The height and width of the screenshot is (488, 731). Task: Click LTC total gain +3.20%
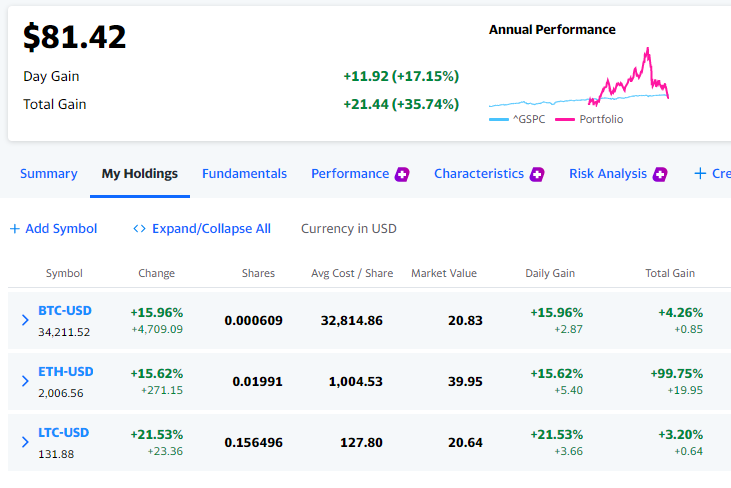click(680, 435)
